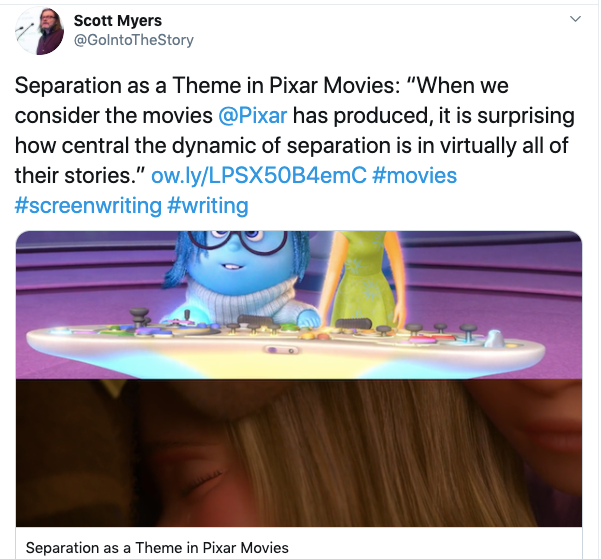Open the Inside Out console preview image
601x559 pixels.
[x=299, y=305]
